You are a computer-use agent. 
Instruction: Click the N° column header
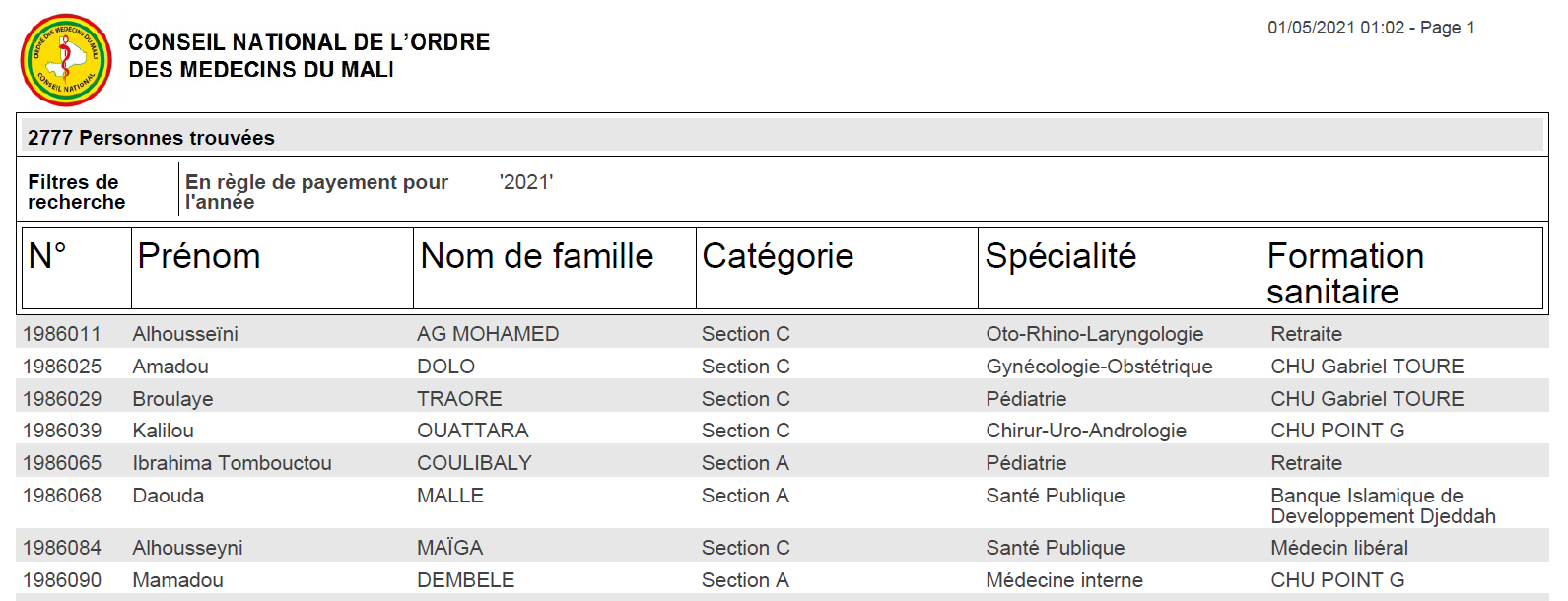(47, 256)
